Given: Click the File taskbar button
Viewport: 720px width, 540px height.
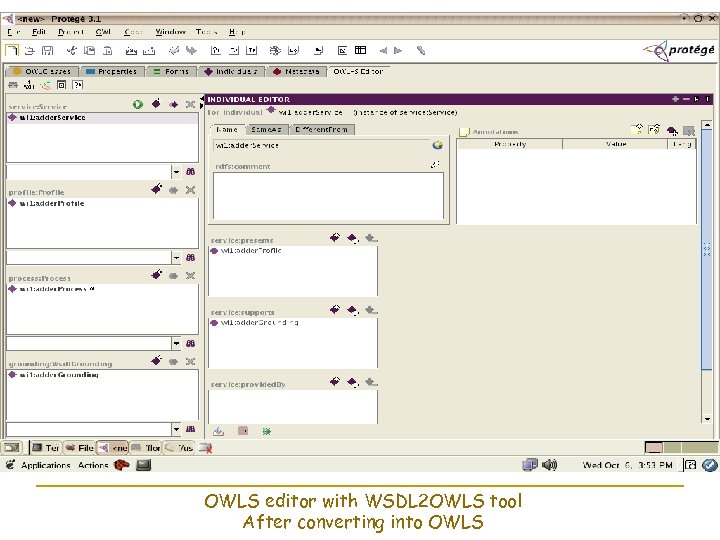Looking at the screenshot, I should click(79, 448).
